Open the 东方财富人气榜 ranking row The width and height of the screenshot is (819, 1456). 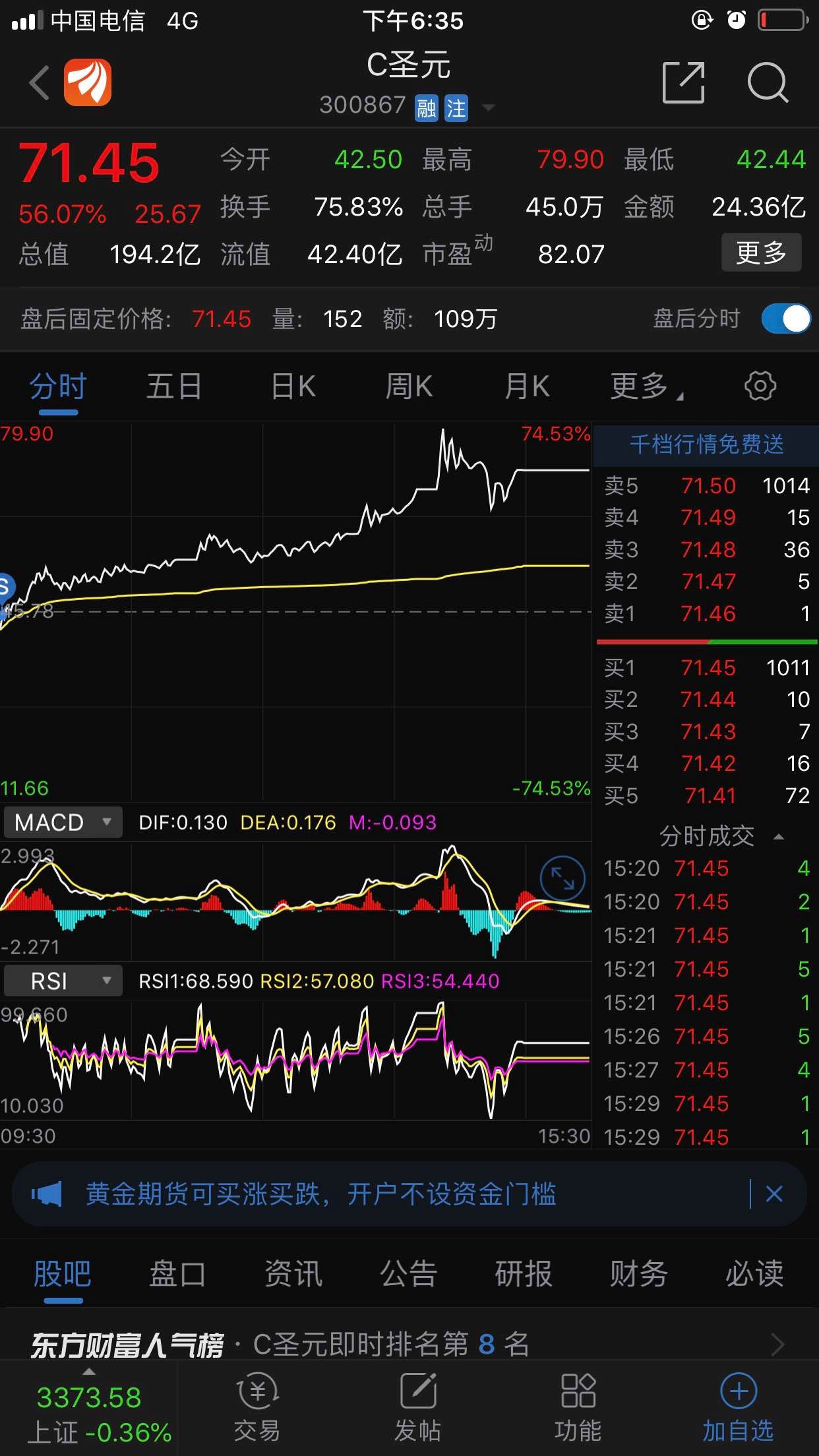click(409, 1343)
